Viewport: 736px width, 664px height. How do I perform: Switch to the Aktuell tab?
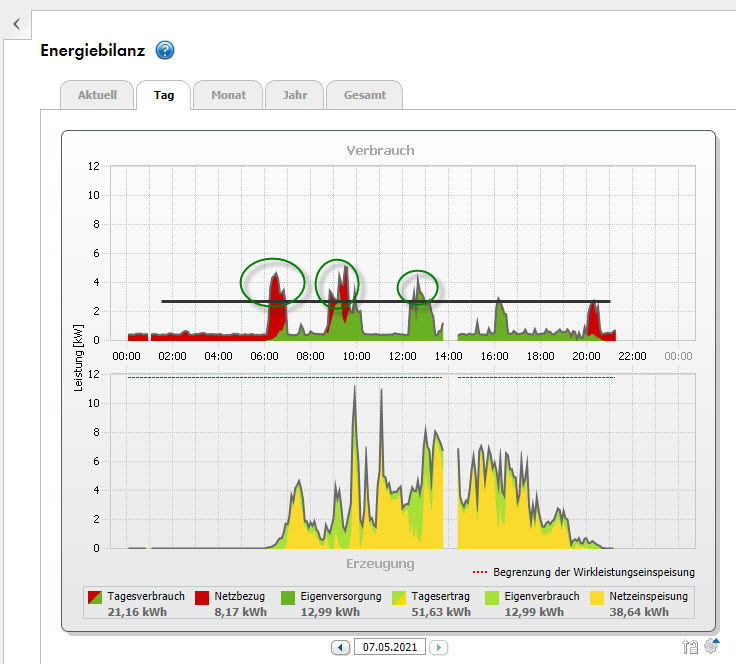(97, 96)
